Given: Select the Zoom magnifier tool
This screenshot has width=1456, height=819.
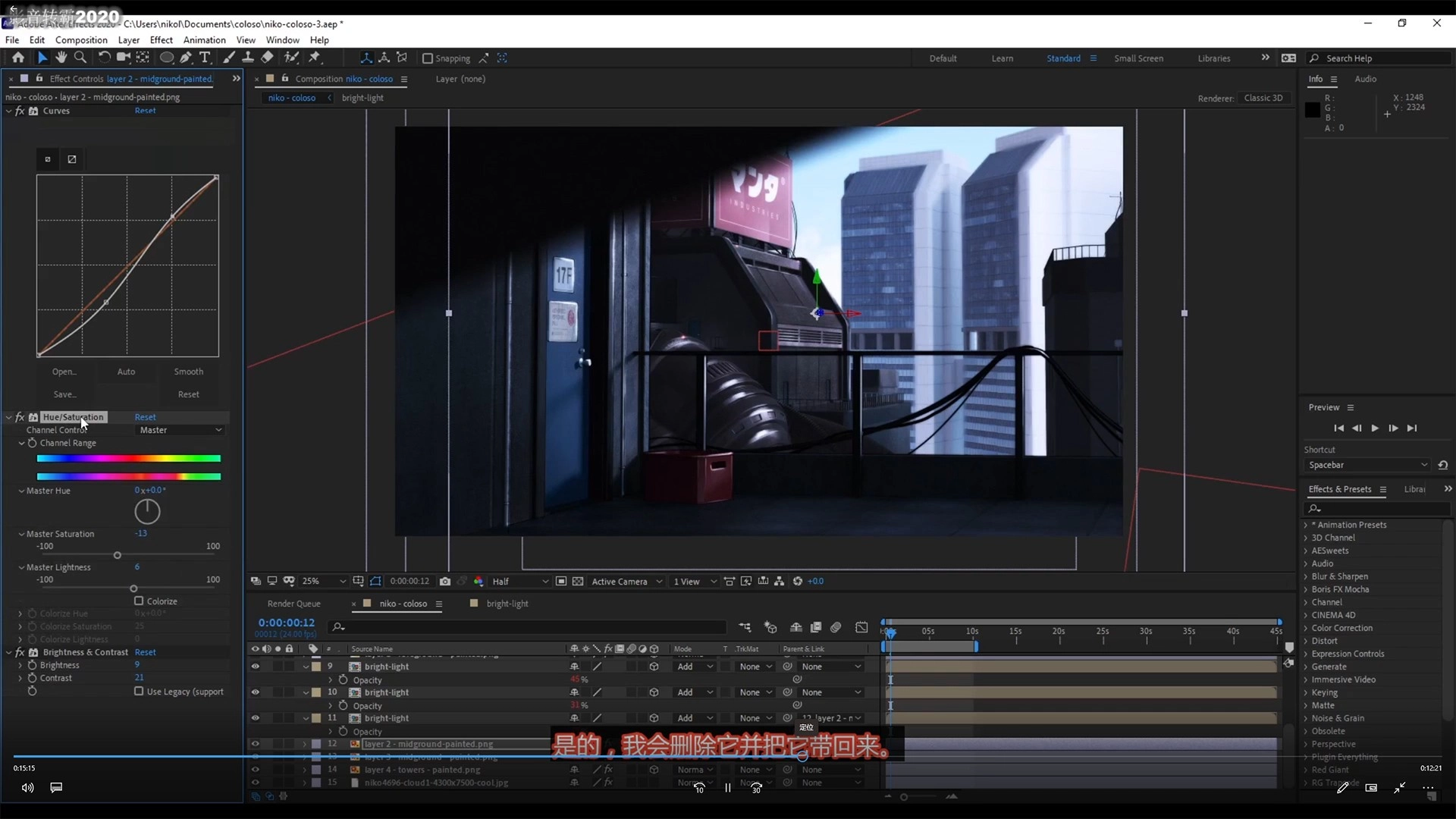Looking at the screenshot, I should tap(80, 58).
